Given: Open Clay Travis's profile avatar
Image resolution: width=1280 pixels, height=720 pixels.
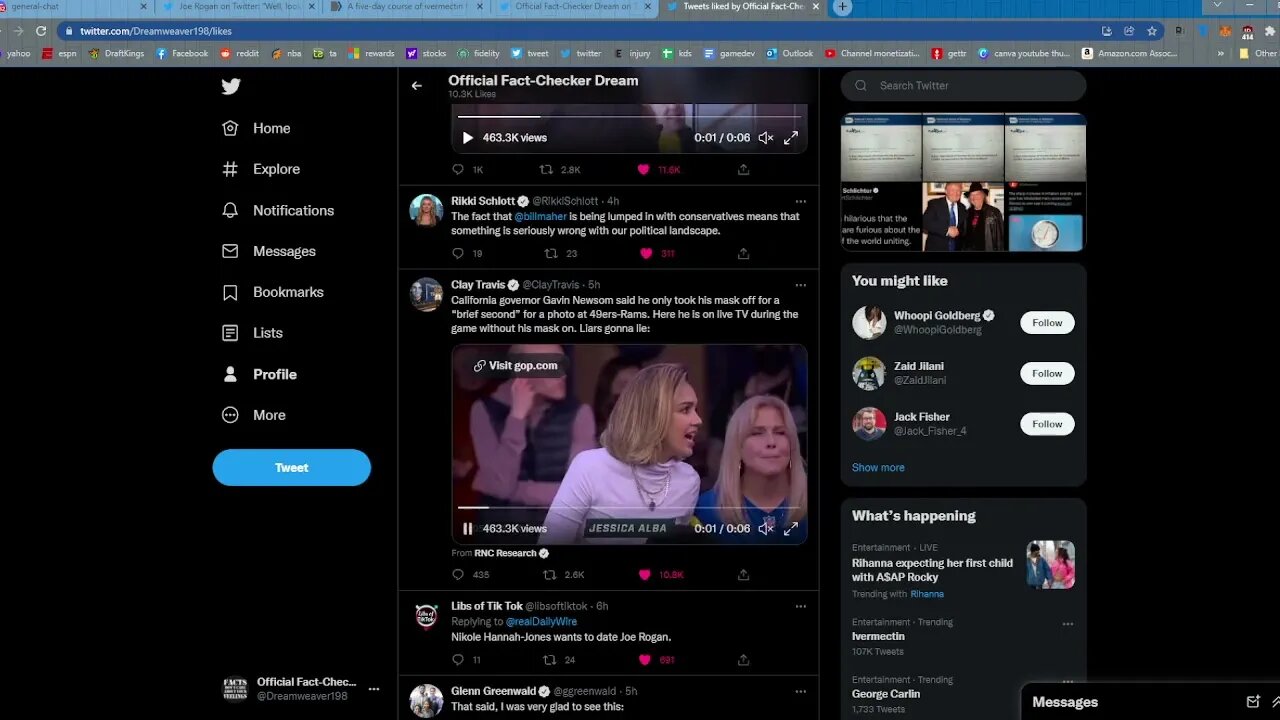Looking at the screenshot, I should click(x=426, y=294).
